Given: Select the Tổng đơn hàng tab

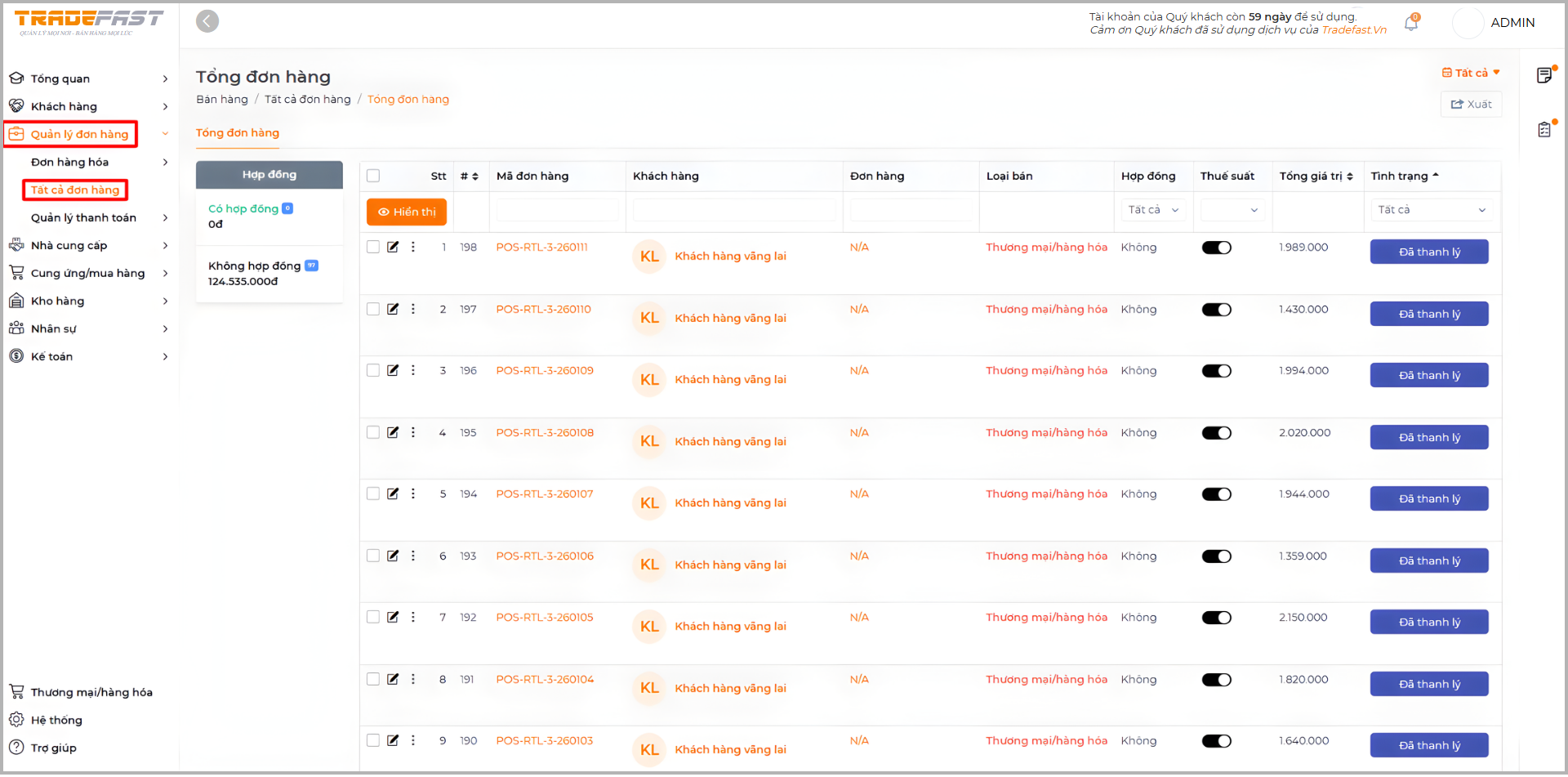Looking at the screenshot, I should (238, 133).
